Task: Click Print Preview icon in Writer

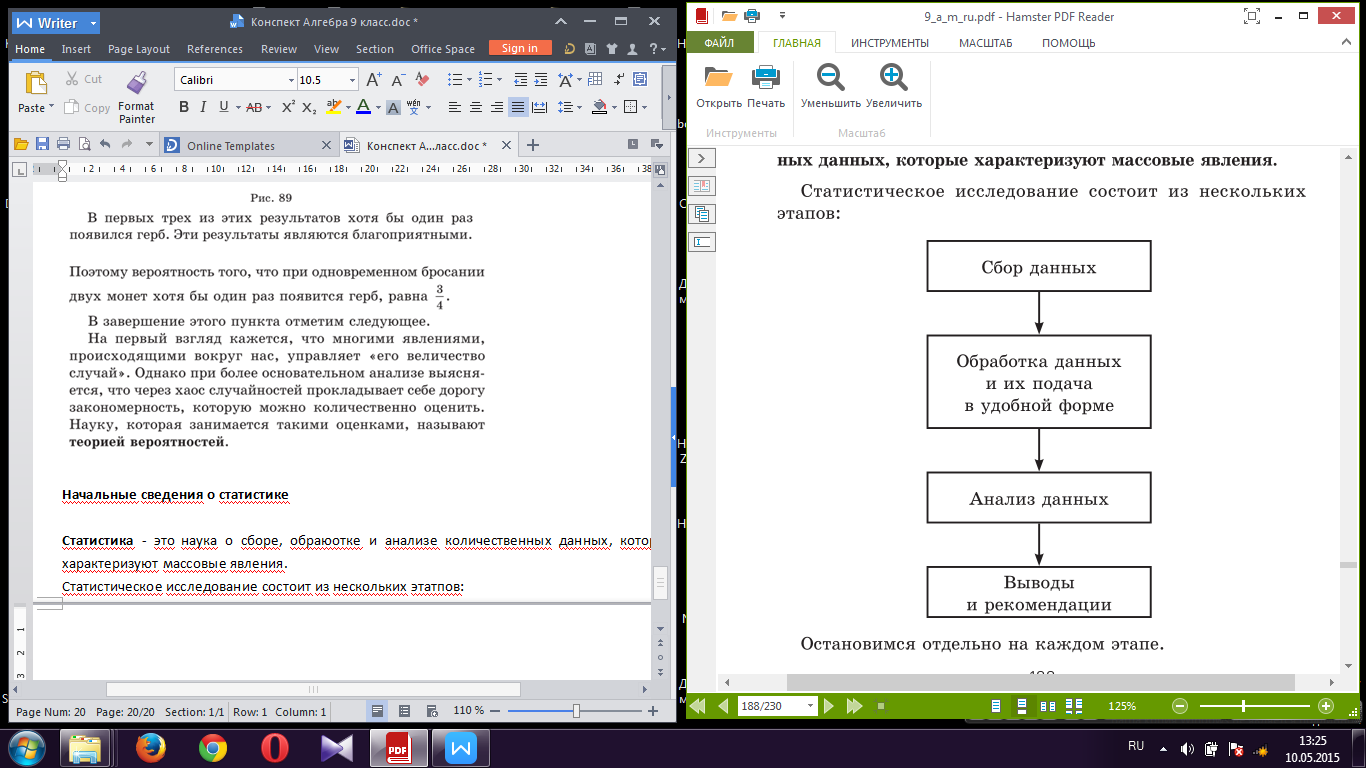Action: coord(85,144)
